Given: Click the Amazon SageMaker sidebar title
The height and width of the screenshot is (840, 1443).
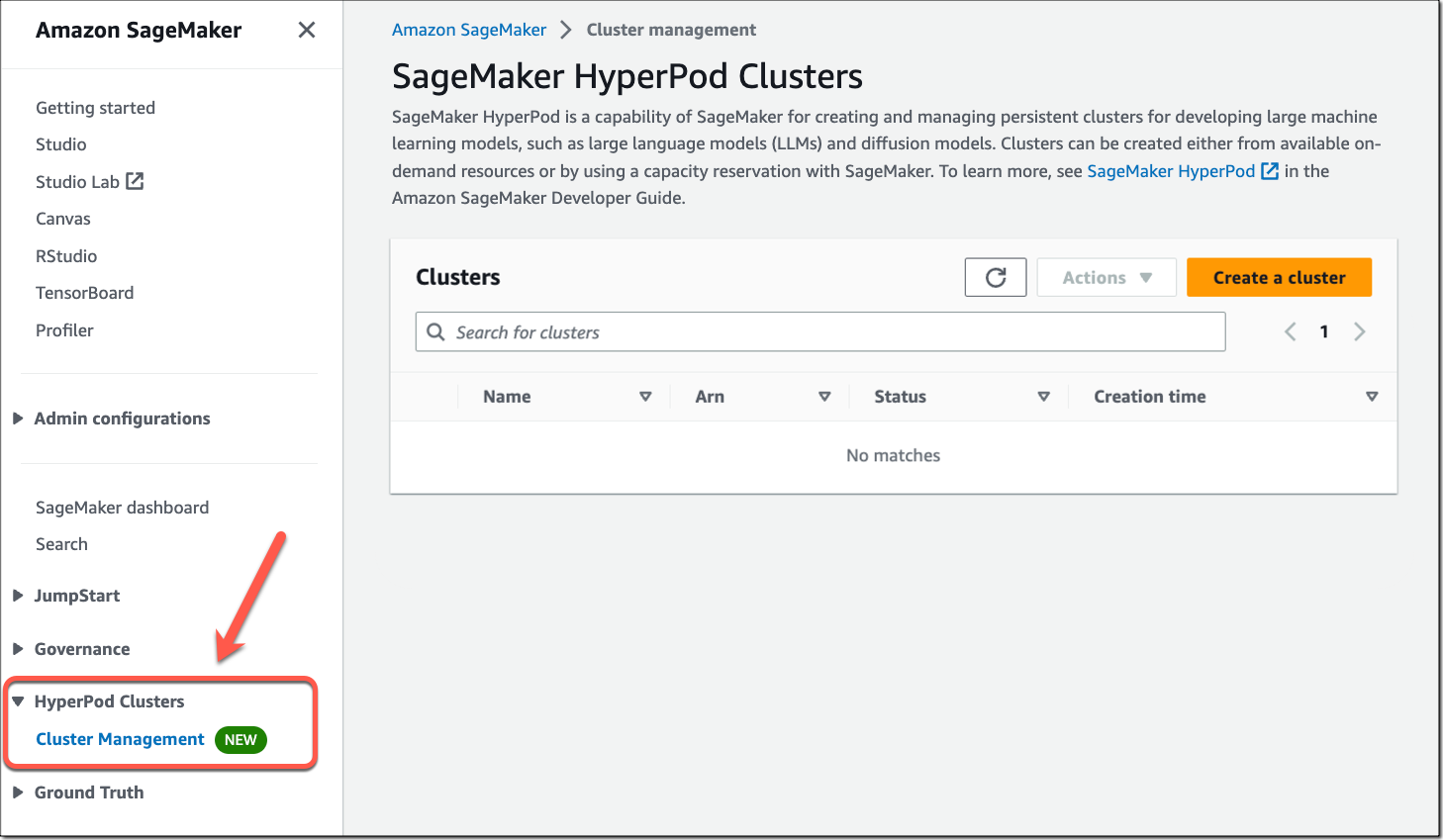Looking at the screenshot, I should 139,30.
